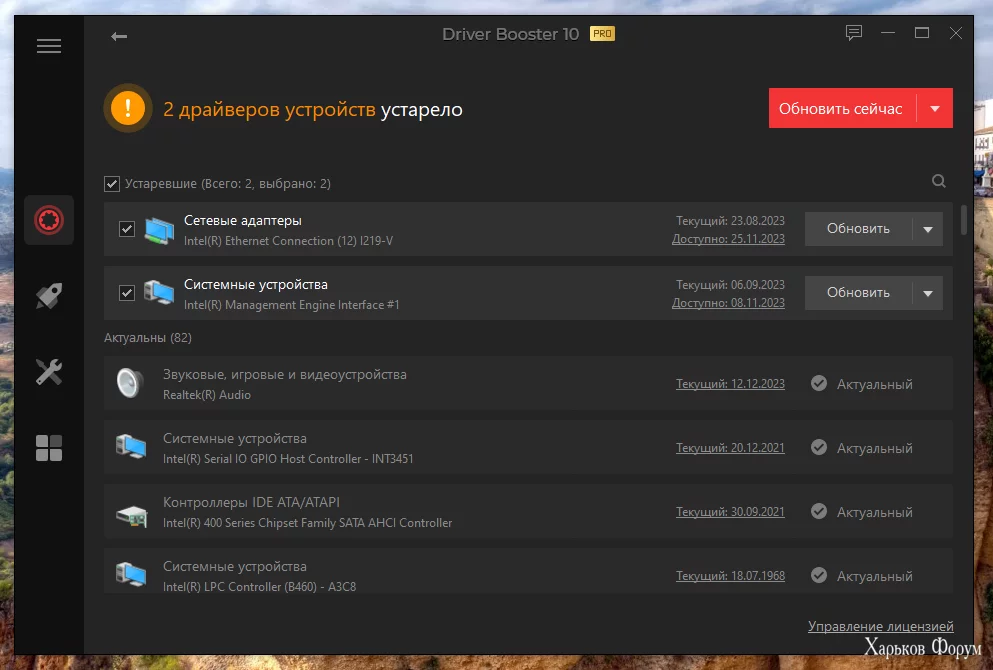Click 'Актуальный' status of SATA AHCI Controller
993x670 pixels.
coord(875,512)
